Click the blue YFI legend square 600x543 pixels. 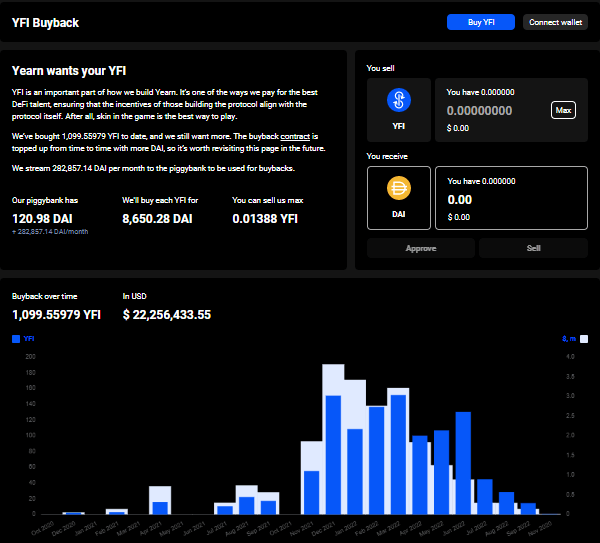click(x=16, y=339)
